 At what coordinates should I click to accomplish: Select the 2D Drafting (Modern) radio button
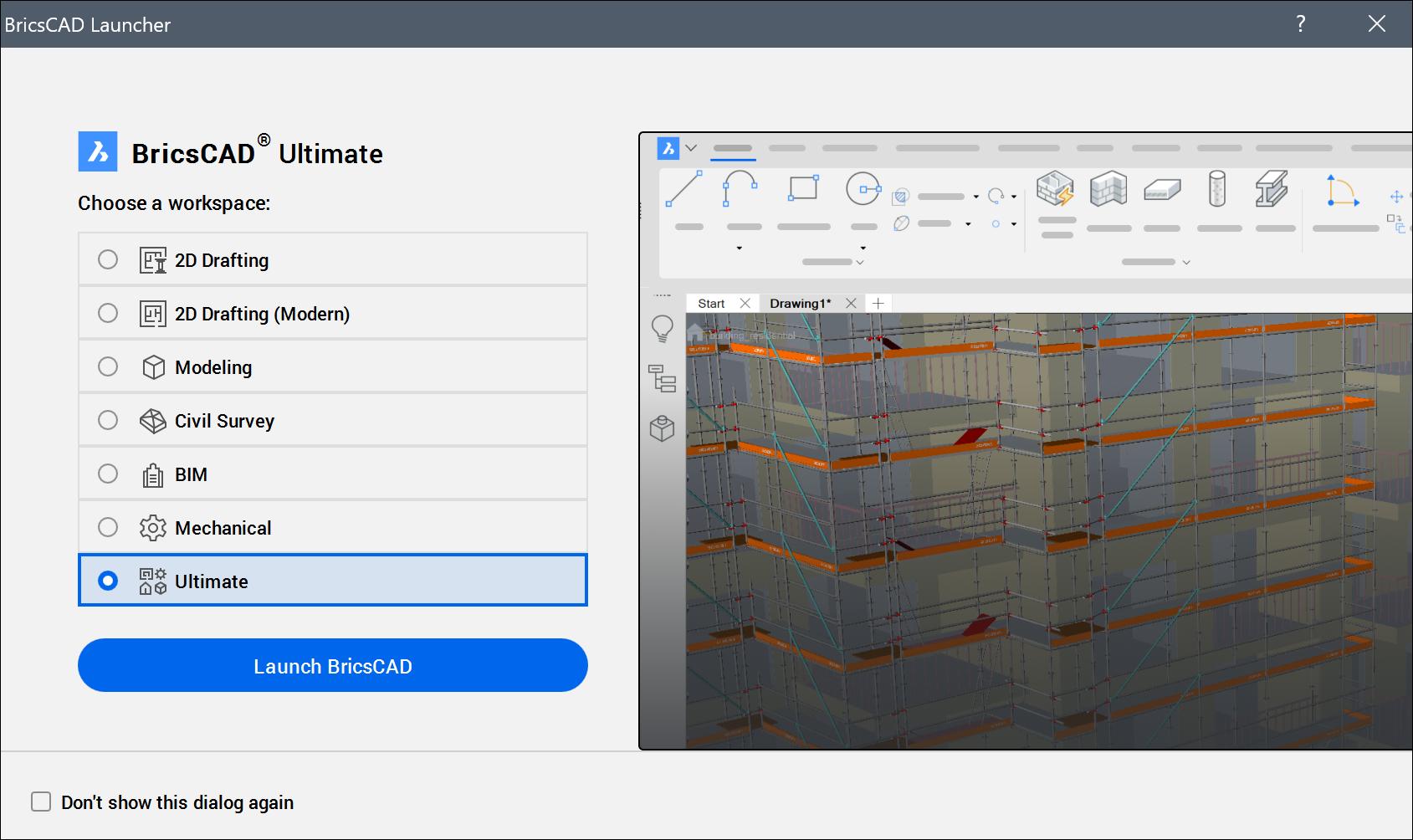tap(108, 313)
